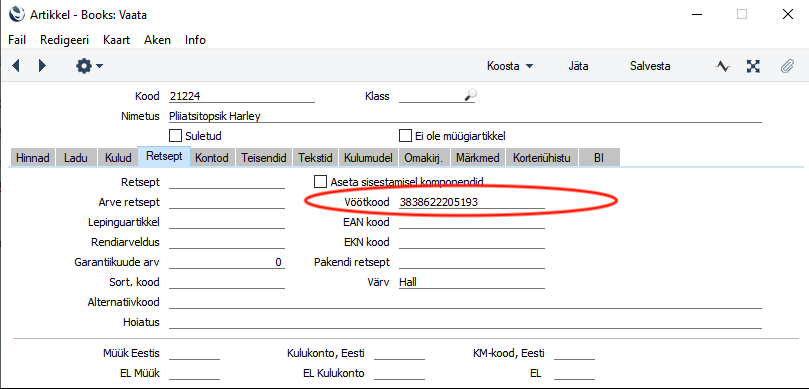Click the Salvesta button
Viewport: 809px width, 389px height.
(650, 66)
